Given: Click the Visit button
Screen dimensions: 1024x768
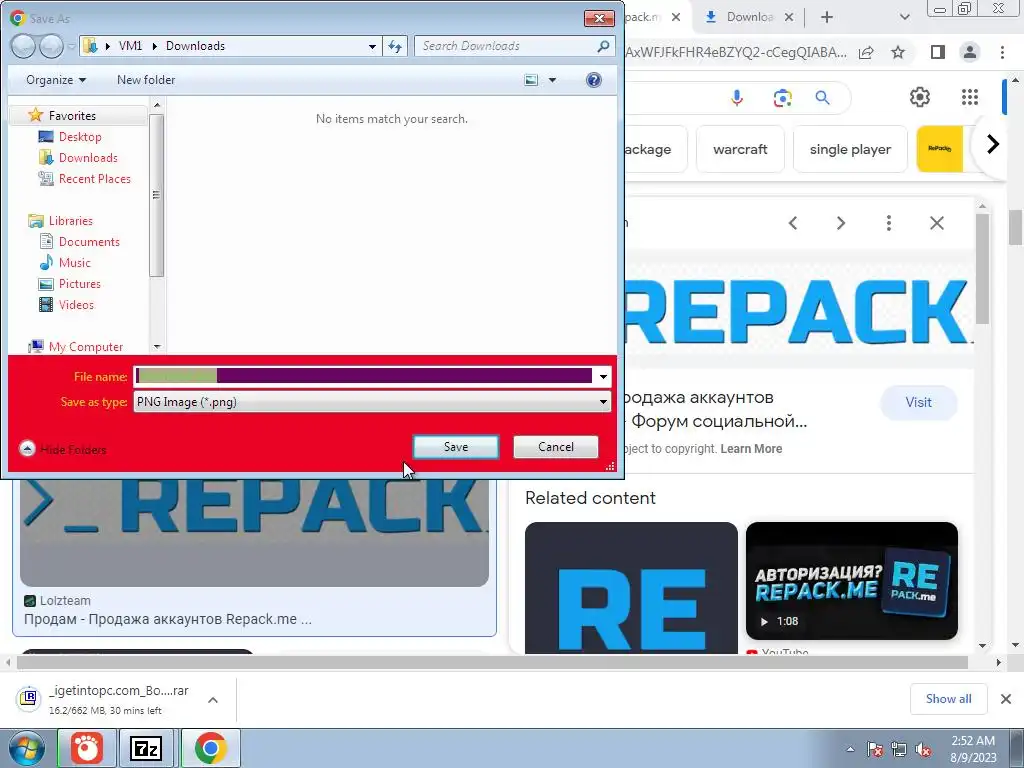Looking at the screenshot, I should pos(918,402).
